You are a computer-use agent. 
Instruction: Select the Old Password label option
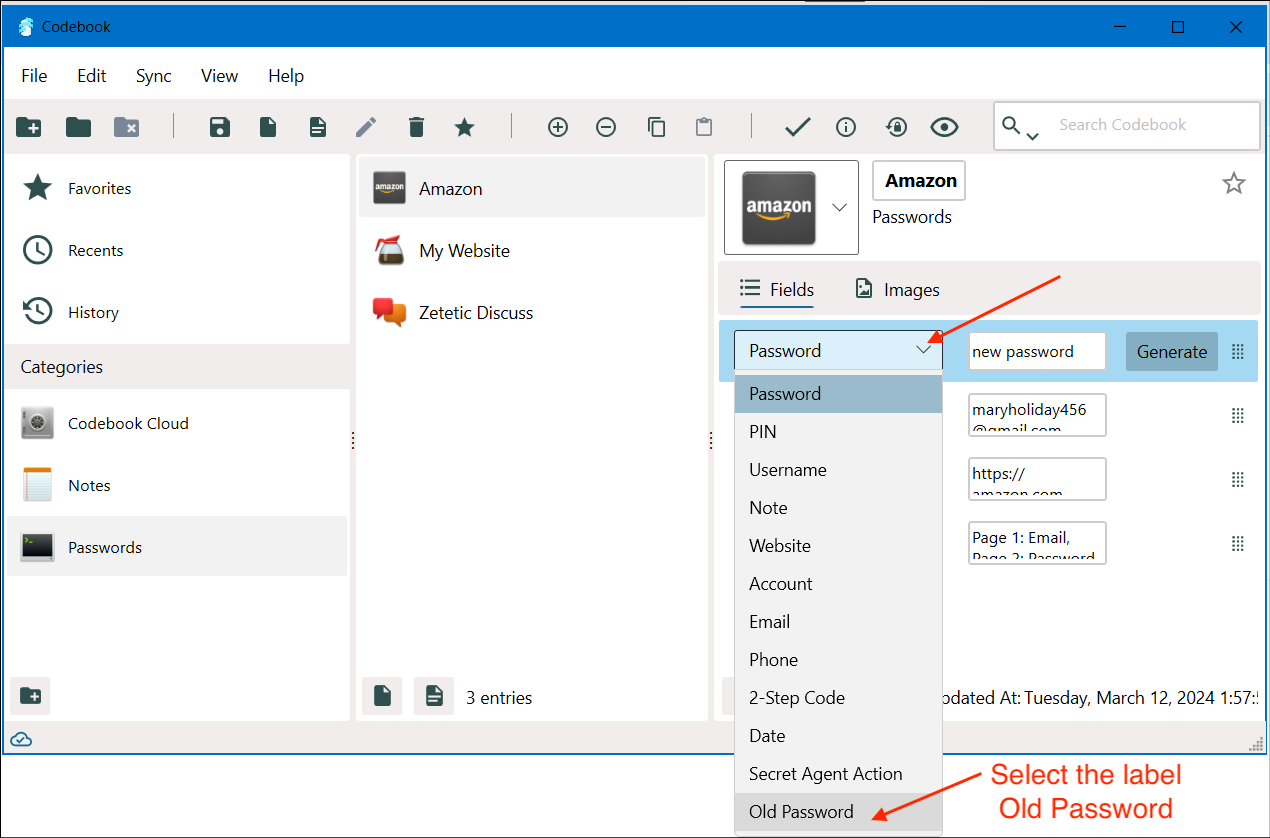pyautogui.click(x=839, y=812)
